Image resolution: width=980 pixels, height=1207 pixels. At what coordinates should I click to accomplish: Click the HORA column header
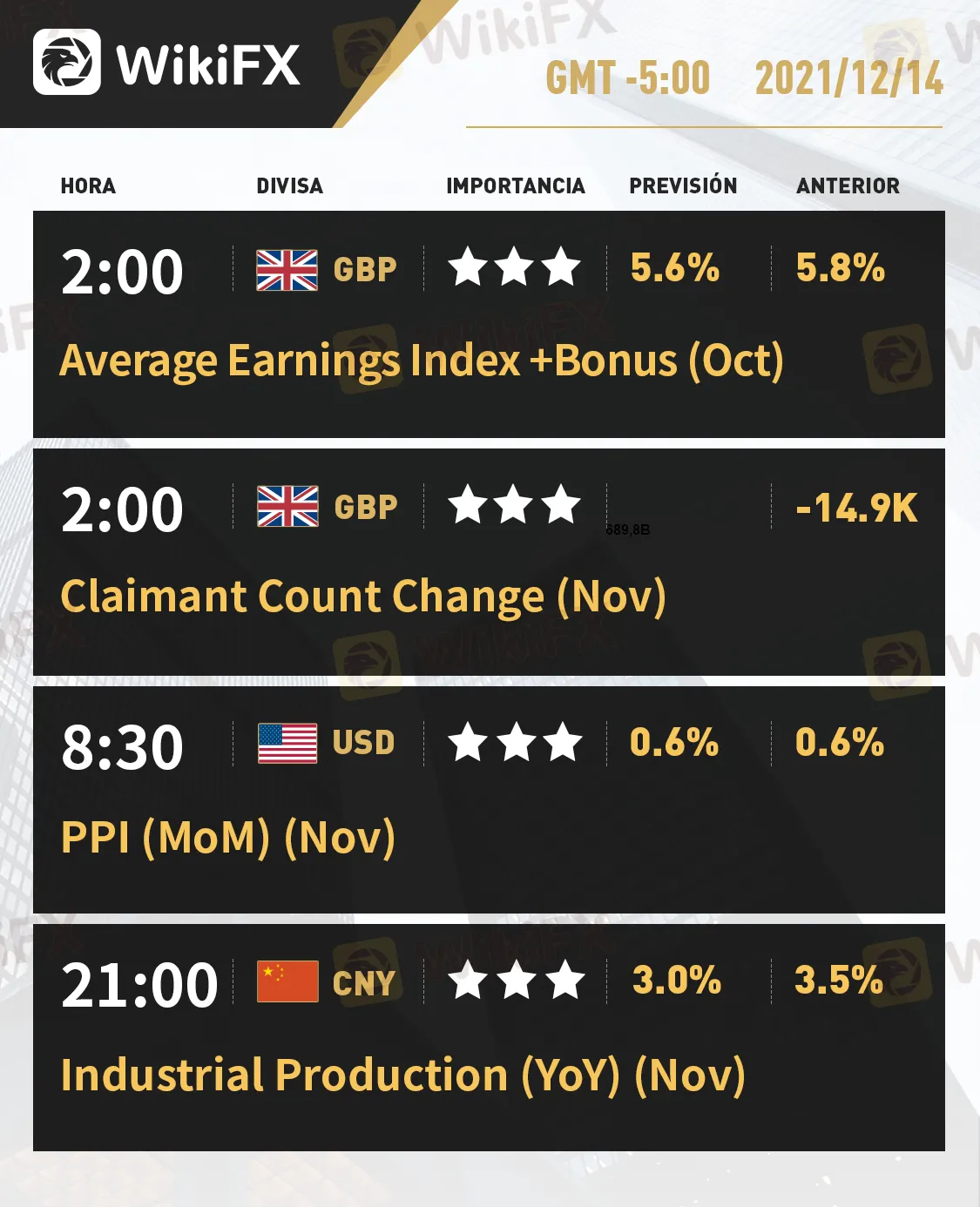(x=88, y=185)
